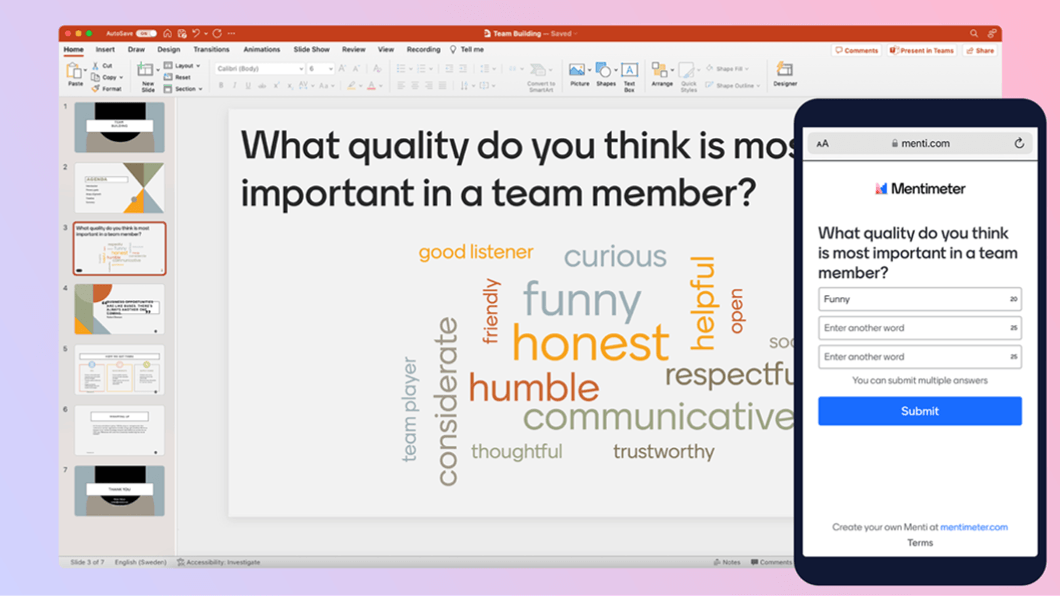Toggle Bold formatting
This screenshot has width=1060, height=596.
221,86
